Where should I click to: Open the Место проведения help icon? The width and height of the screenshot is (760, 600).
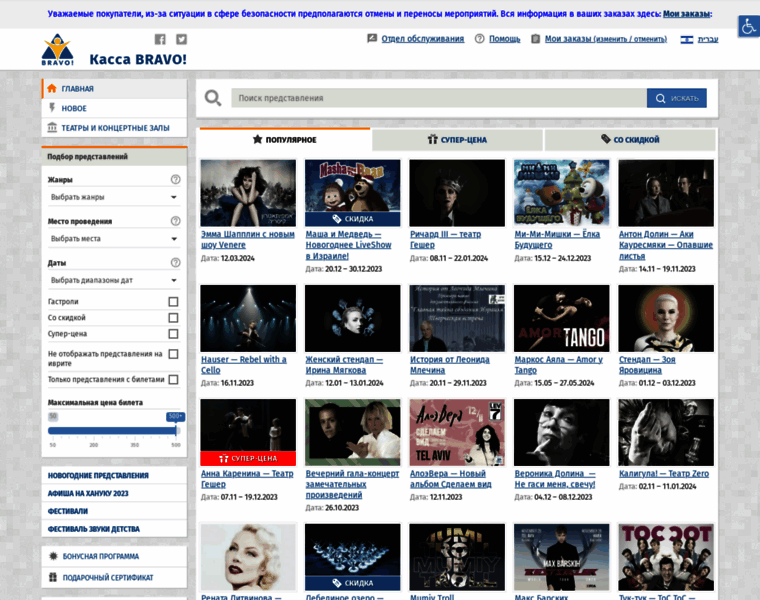[175, 221]
